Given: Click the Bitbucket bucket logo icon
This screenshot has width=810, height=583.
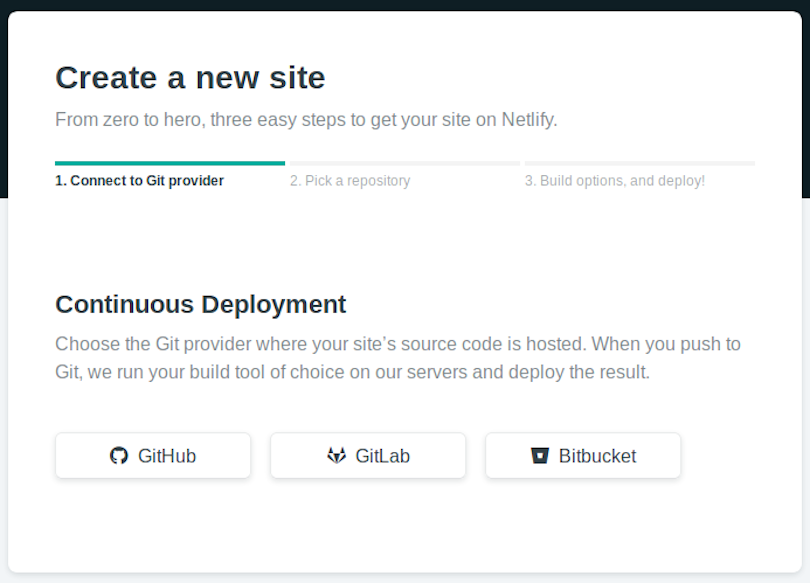Looking at the screenshot, I should click(x=540, y=455).
